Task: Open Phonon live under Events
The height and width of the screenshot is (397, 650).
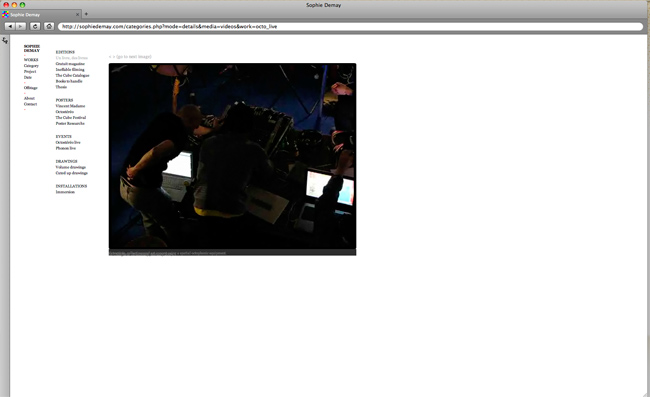Action: pos(65,148)
